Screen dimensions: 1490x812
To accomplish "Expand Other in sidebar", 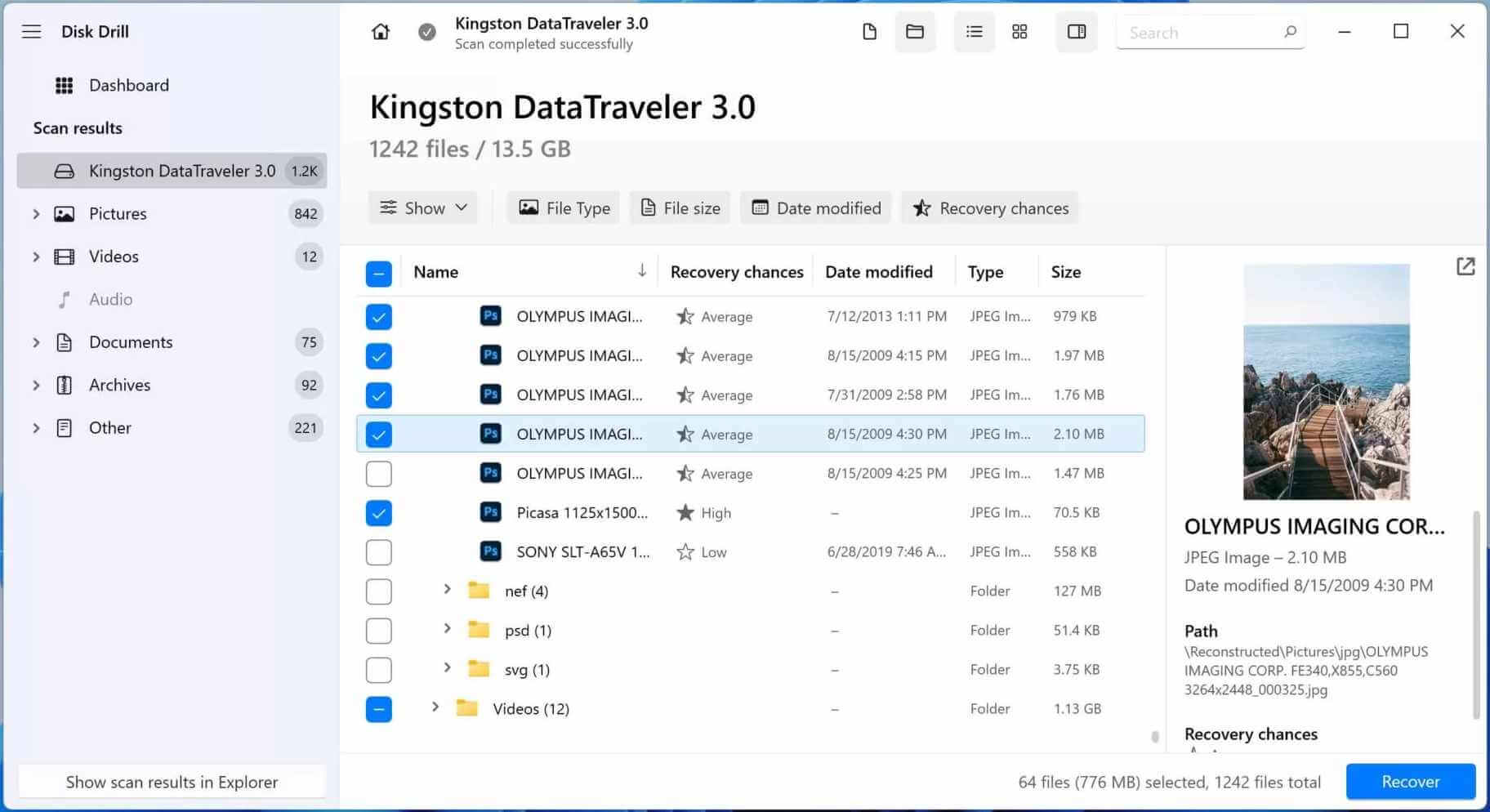I will [36, 428].
